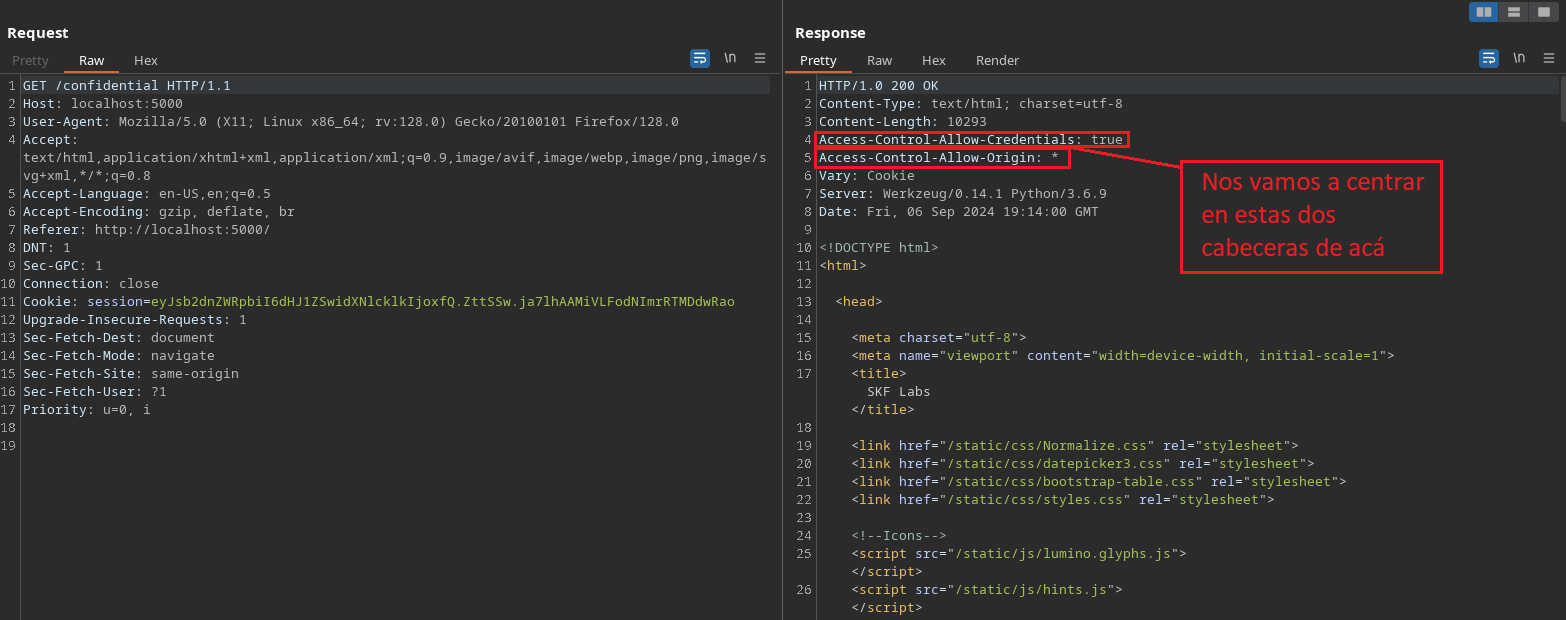
Task: Switch Response view to Raw tab
Action: (x=879, y=60)
